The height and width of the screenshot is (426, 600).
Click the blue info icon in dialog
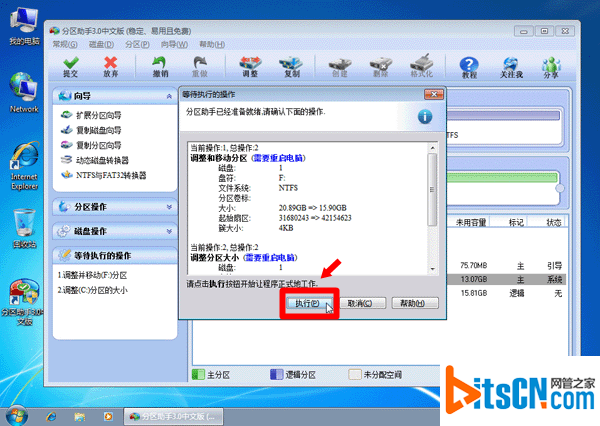[425, 116]
